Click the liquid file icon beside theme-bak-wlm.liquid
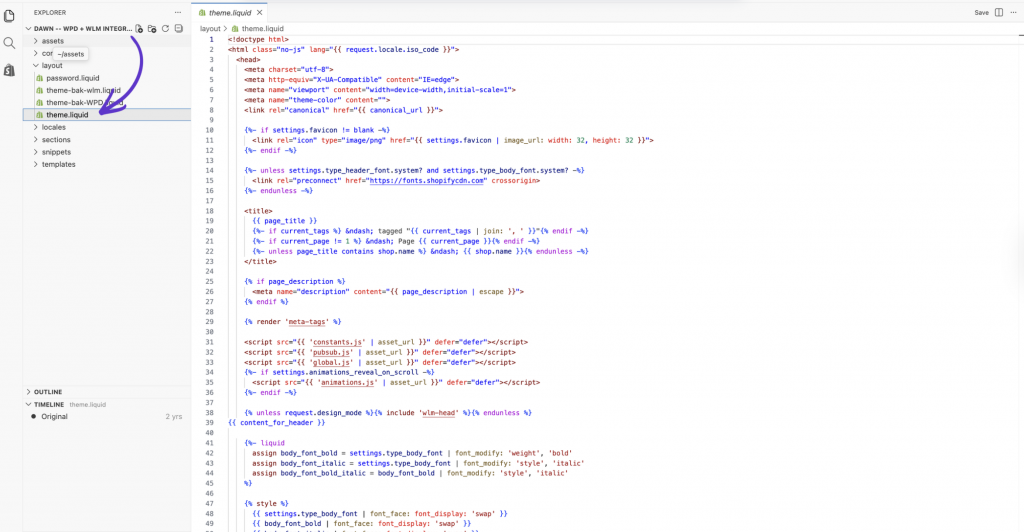 [40, 90]
